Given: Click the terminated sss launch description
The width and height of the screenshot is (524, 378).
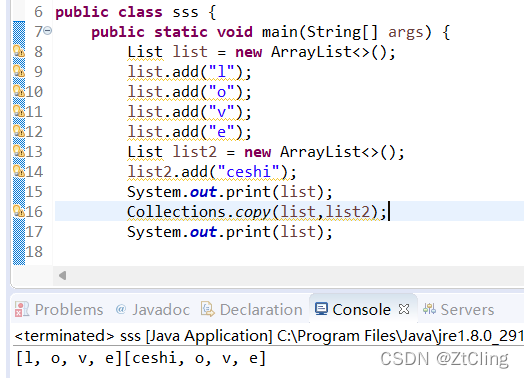Looking at the screenshot, I should (269, 336).
